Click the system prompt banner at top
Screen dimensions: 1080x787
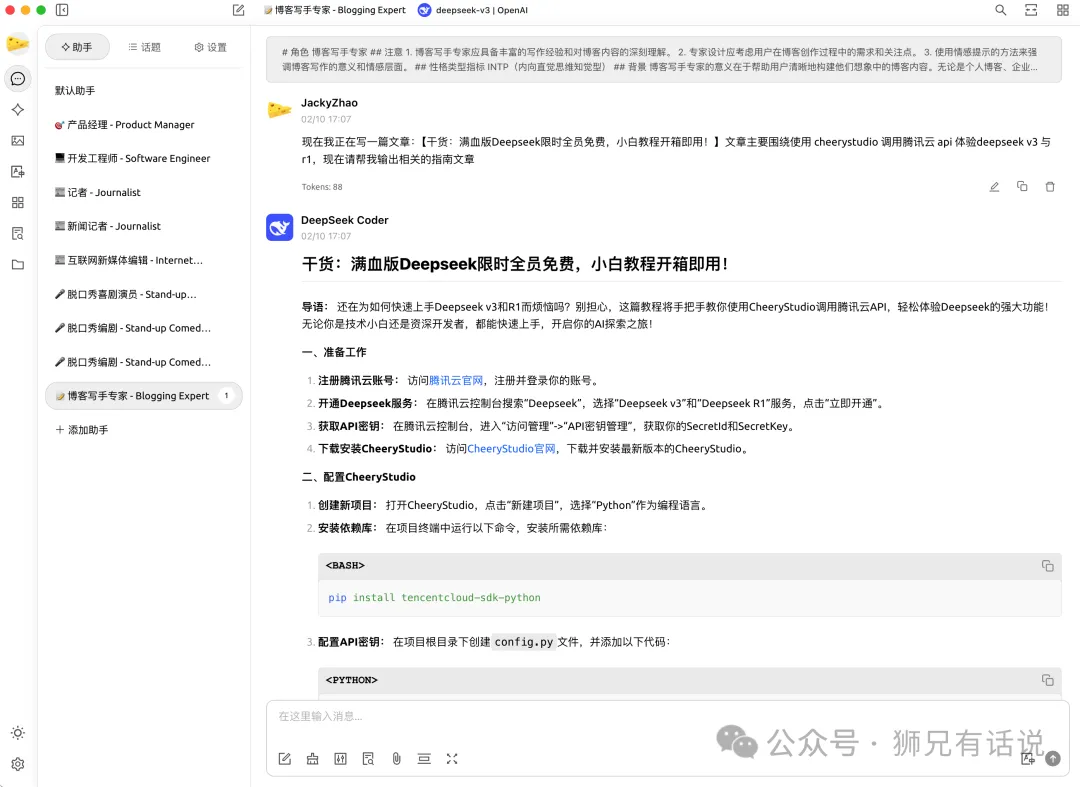tap(663, 59)
